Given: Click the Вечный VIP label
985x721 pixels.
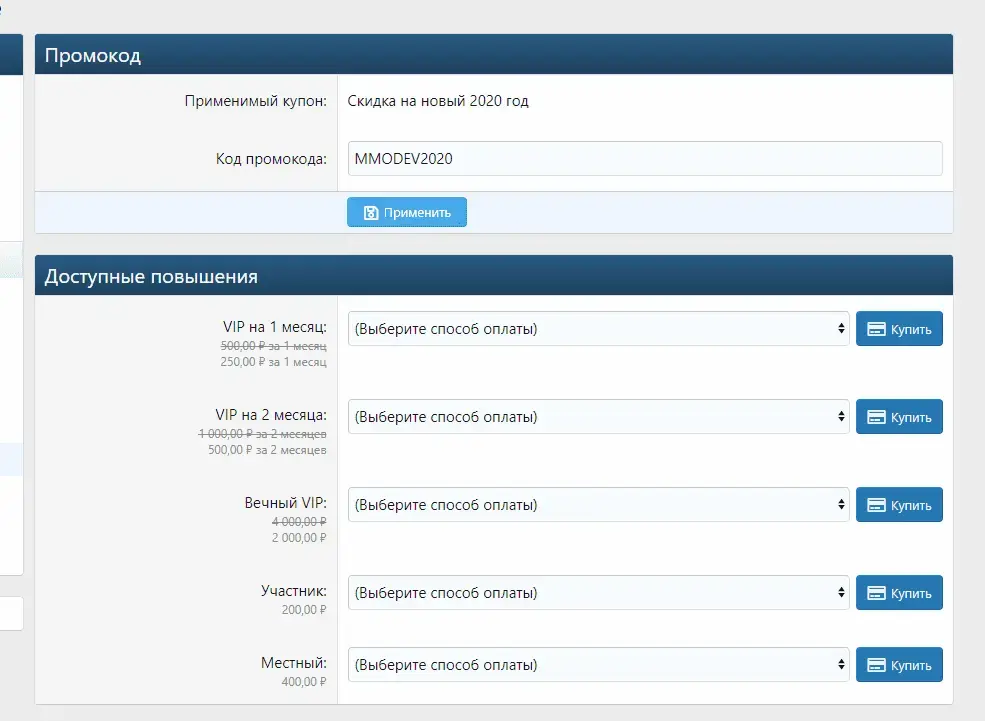Looking at the screenshot, I should click(x=286, y=503).
